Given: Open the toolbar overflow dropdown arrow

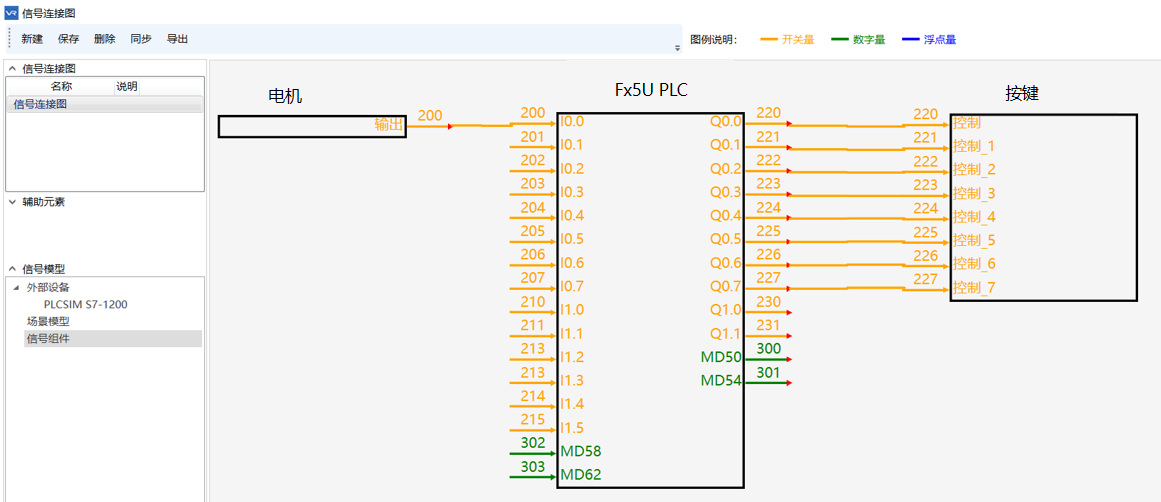Looking at the screenshot, I should (x=677, y=48).
